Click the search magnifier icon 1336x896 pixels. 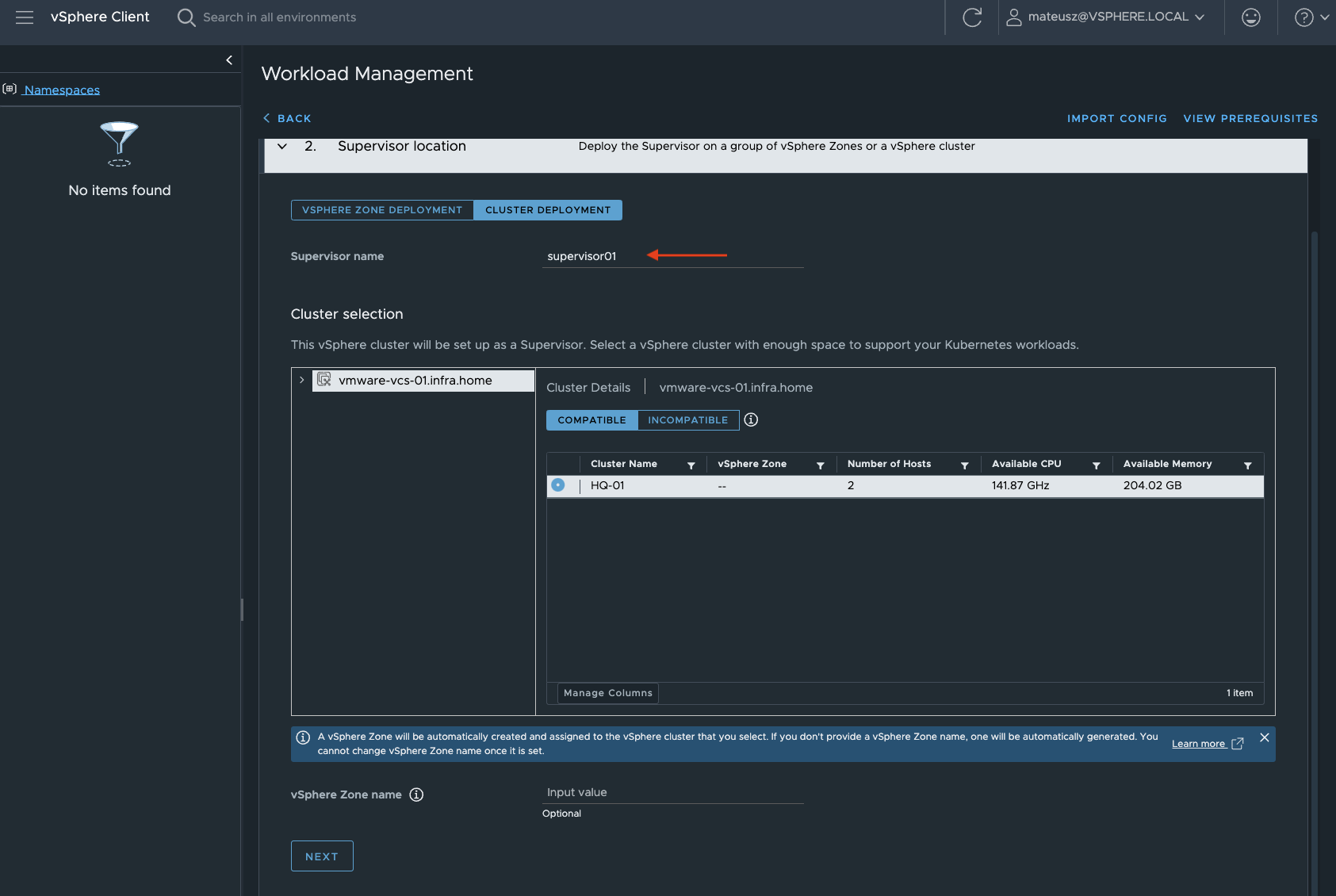[x=186, y=17]
